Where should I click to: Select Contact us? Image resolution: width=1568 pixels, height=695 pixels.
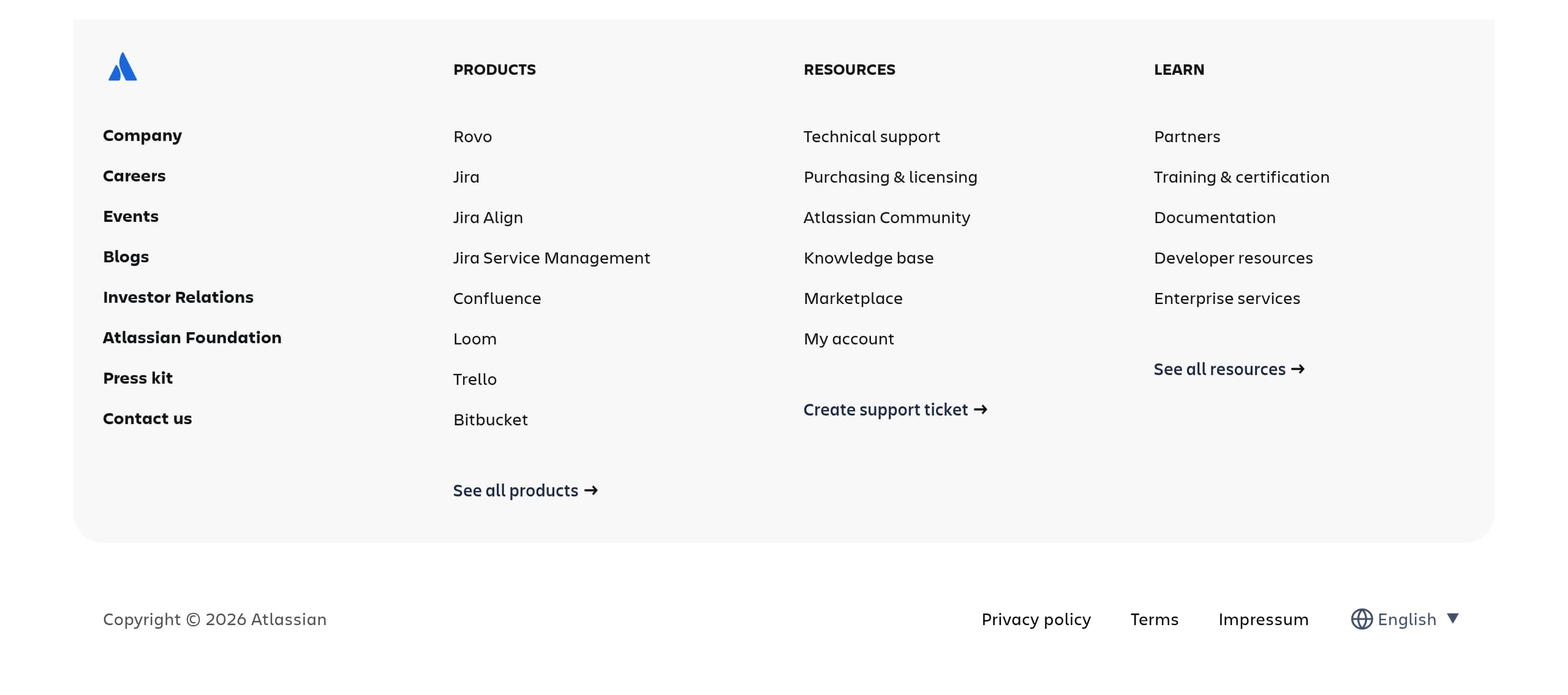click(147, 418)
